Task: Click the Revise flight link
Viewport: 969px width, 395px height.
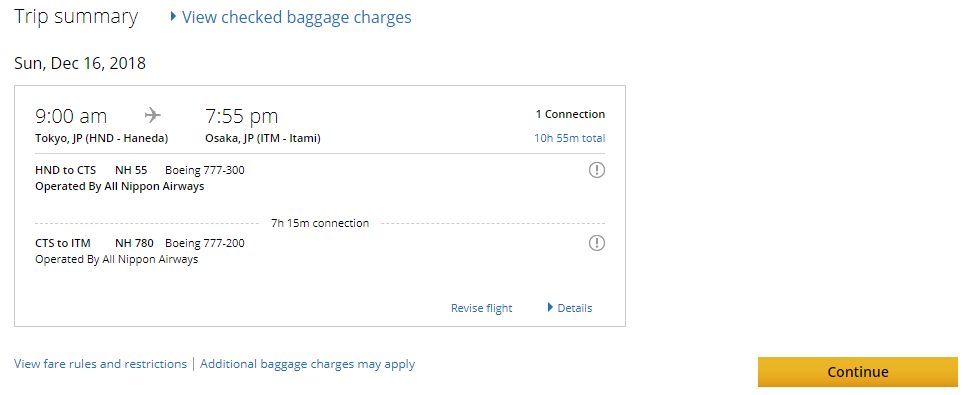Action: 481,308
